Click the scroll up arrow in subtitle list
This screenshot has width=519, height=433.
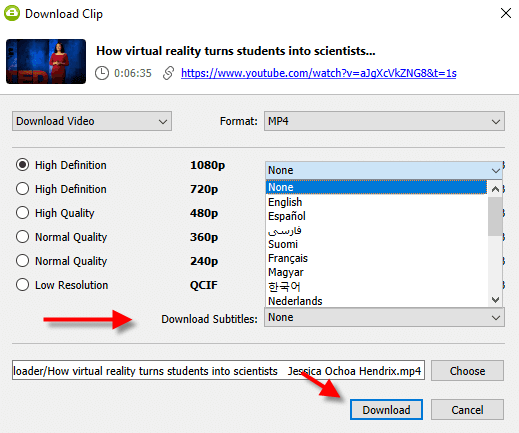coord(495,189)
